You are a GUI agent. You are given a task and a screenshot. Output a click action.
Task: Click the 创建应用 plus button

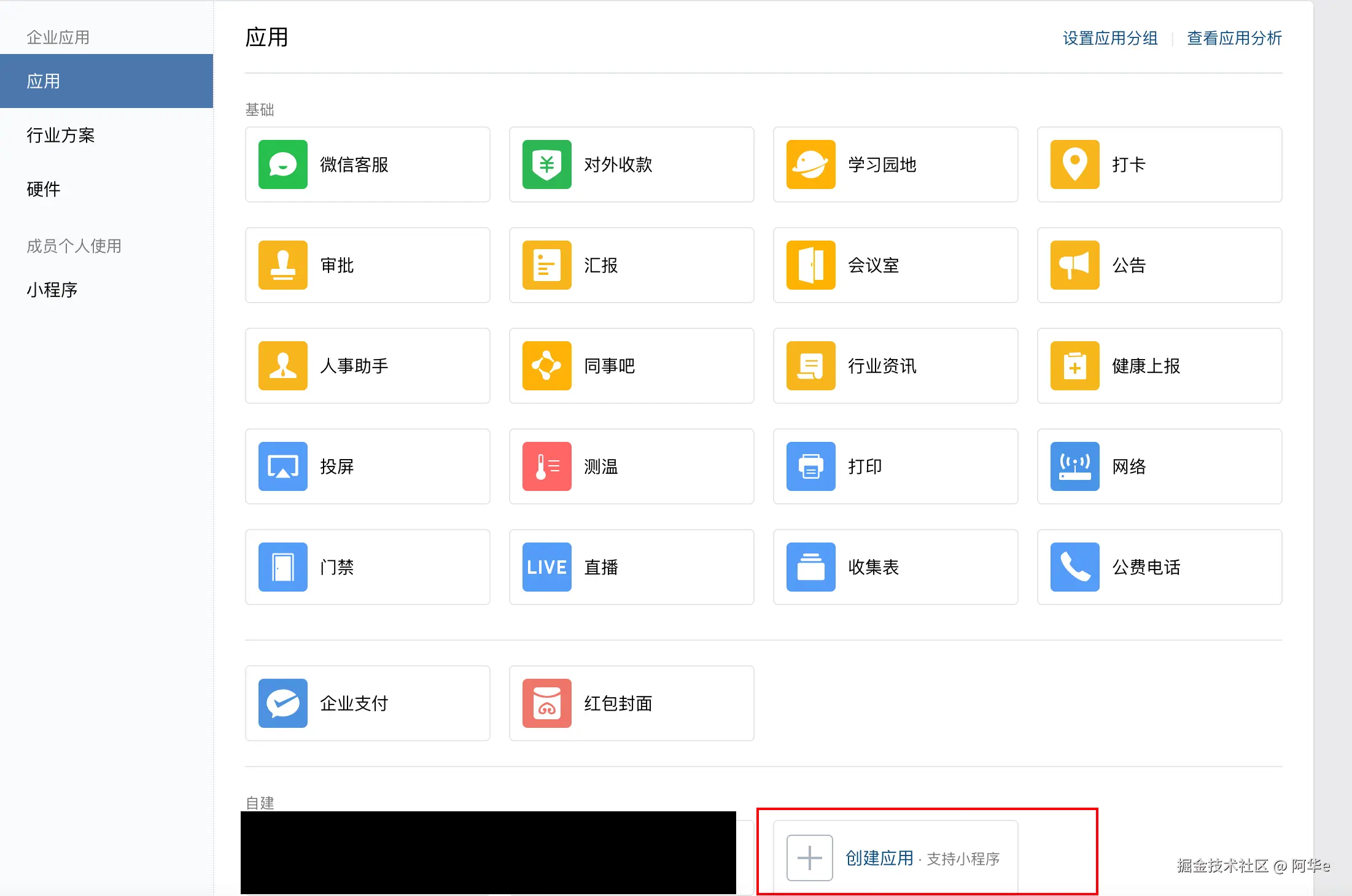(x=809, y=858)
